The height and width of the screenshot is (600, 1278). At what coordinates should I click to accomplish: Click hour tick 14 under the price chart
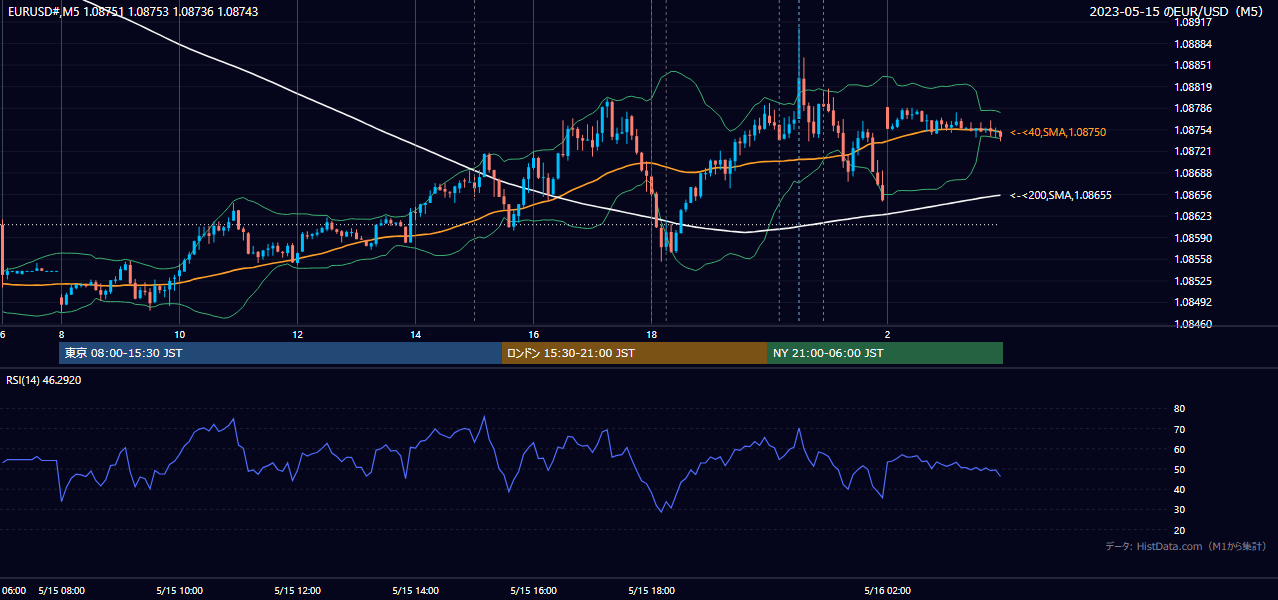415,334
